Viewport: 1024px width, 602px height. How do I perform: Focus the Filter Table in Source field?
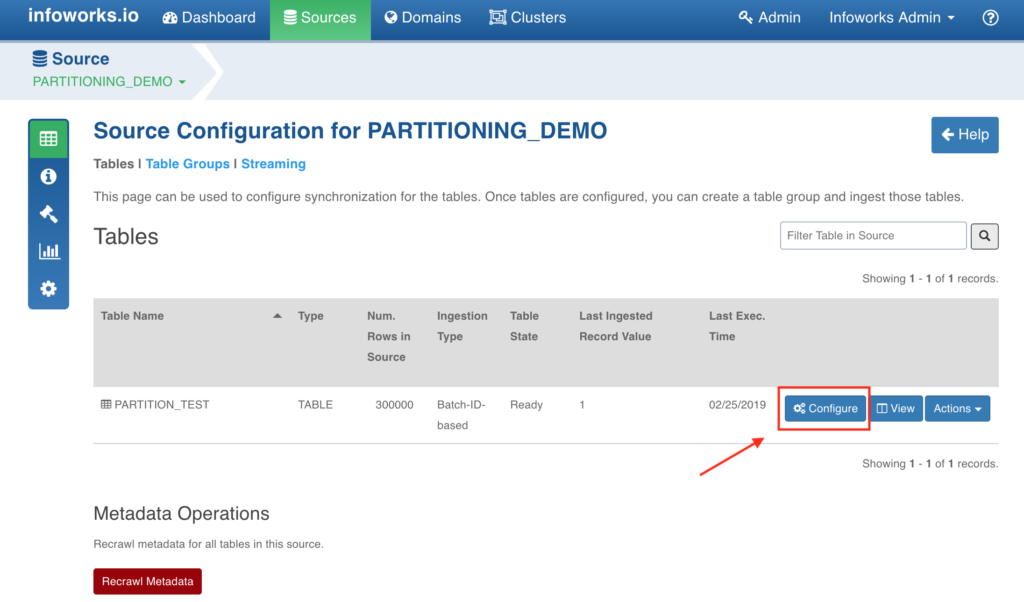pos(873,236)
